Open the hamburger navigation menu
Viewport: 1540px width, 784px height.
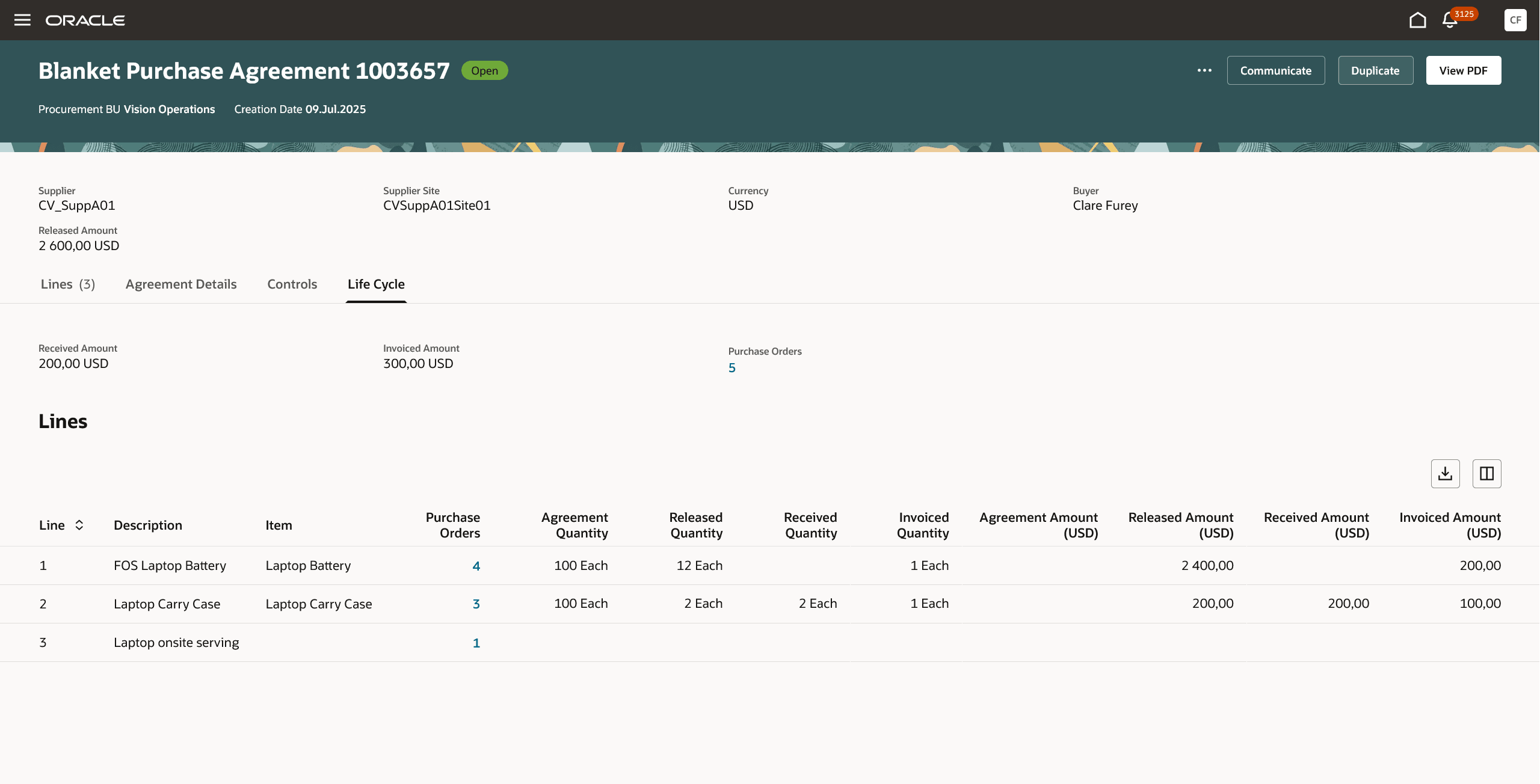click(22, 20)
